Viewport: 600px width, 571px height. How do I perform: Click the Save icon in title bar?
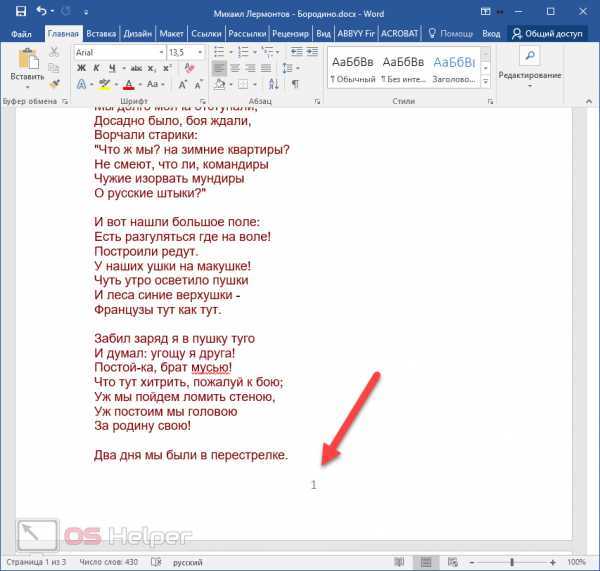point(20,12)
